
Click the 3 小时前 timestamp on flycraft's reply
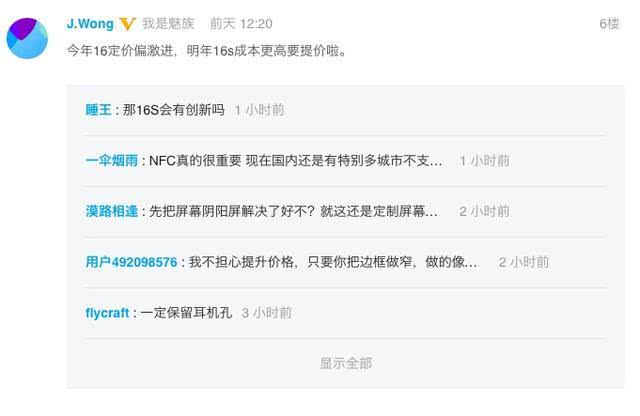267,313
